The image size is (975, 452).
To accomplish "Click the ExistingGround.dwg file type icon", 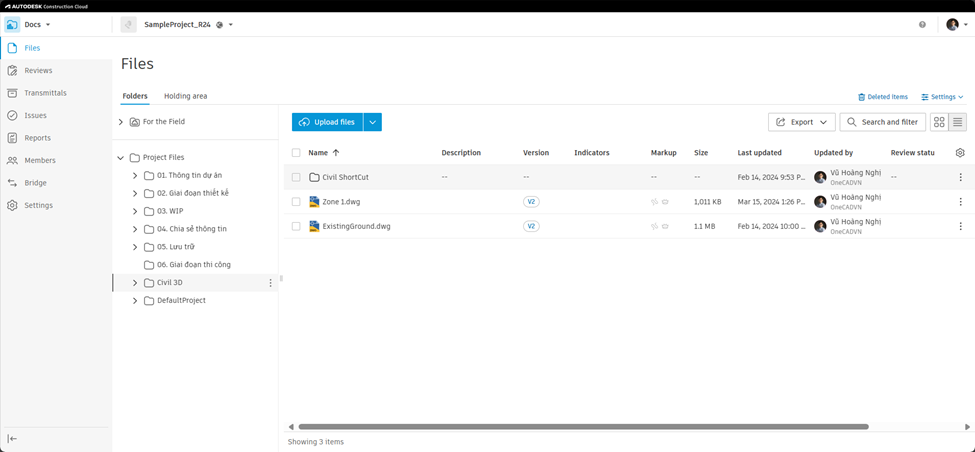I will (314, 226).
